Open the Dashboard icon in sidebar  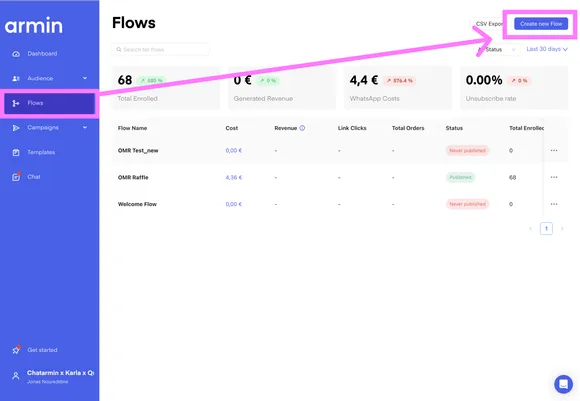[16, 54]
